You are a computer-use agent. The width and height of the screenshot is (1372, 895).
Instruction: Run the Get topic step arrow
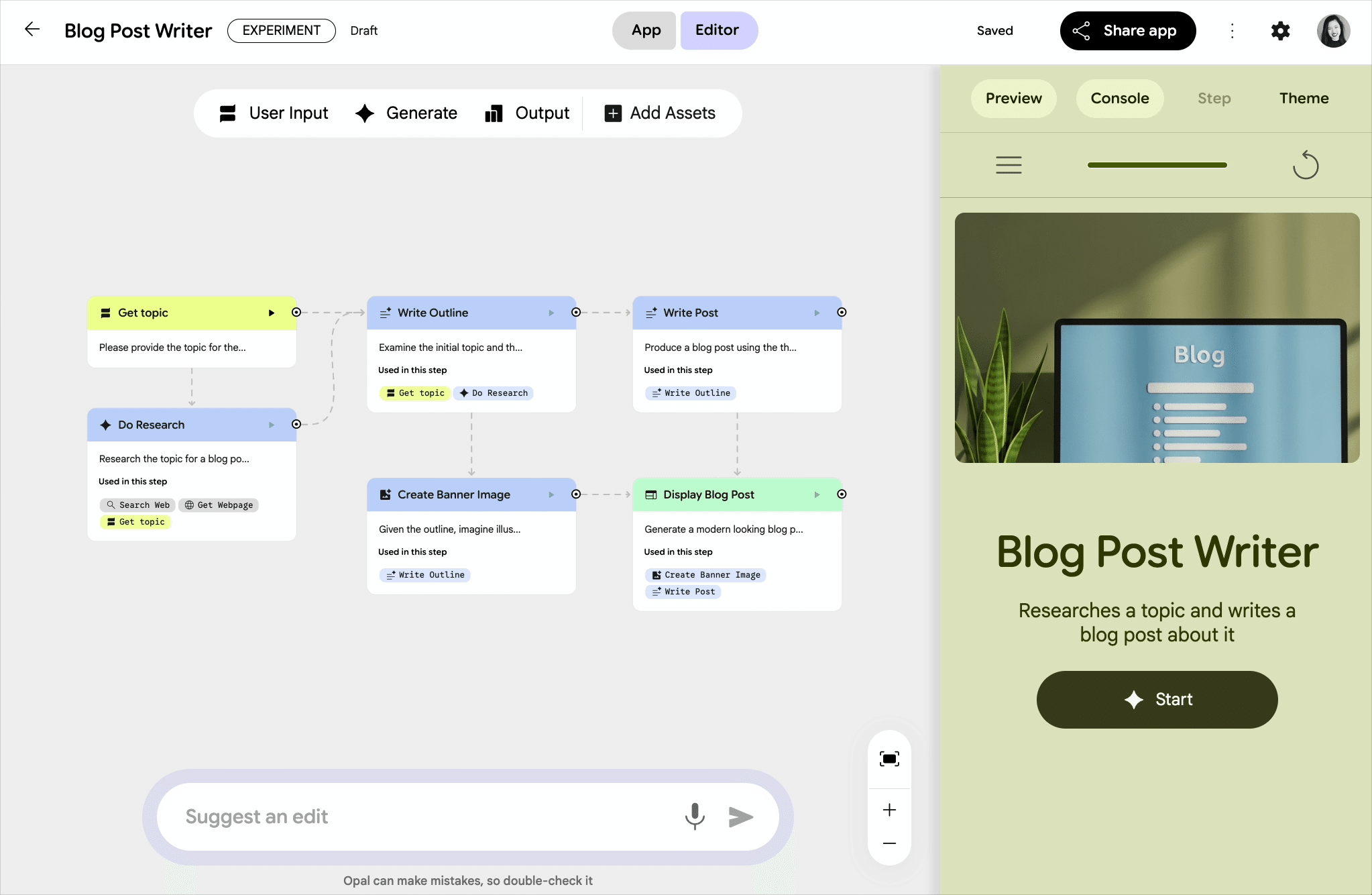pyautogui.click(x=272, y=313)
